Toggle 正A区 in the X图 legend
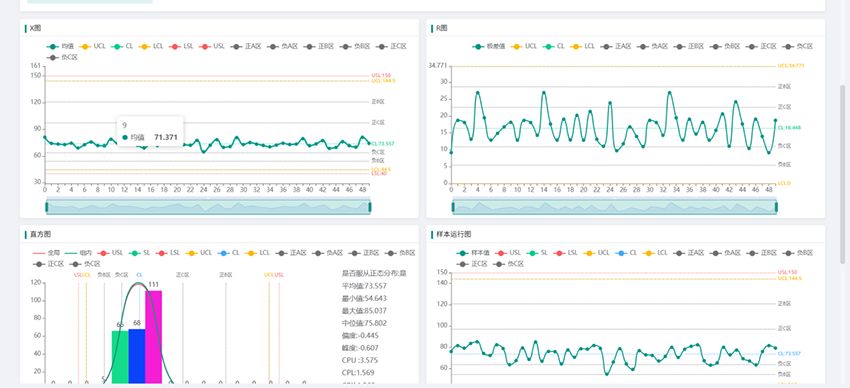The height and width of the screenshot is (388, 850). pos(246,47)
